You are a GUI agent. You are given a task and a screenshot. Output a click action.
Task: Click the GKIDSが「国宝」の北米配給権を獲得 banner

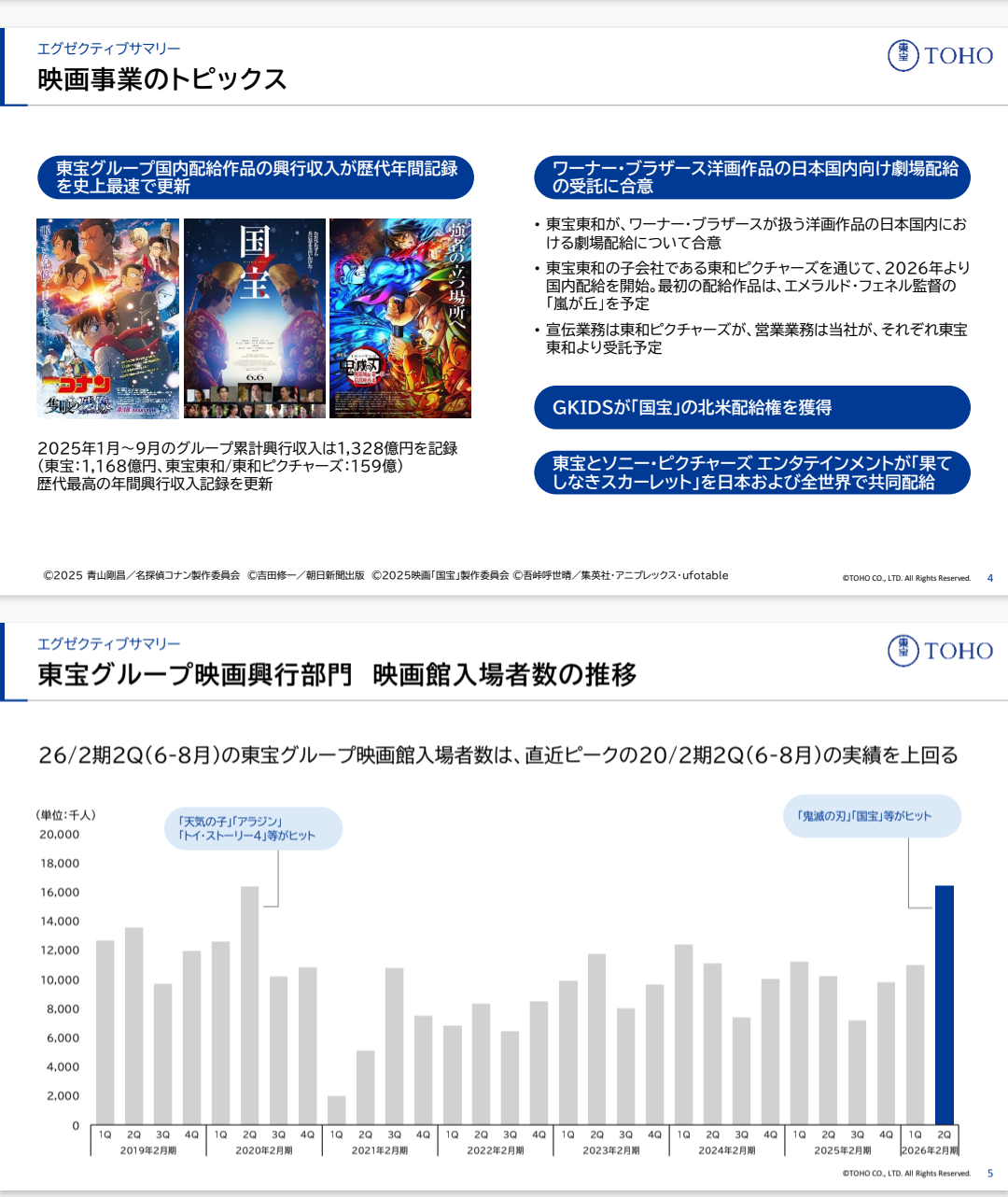click(x=752, y=408)
